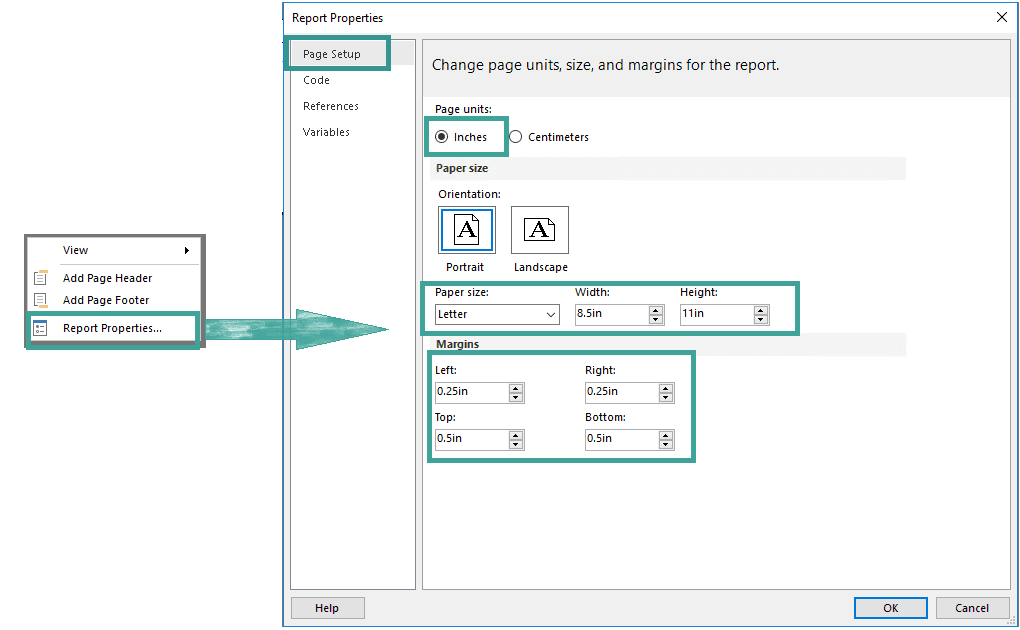The width and height of the screenshot is (1020, 630).
Task: Decrease Left margin with down spinner
Action: pos(516,397)
